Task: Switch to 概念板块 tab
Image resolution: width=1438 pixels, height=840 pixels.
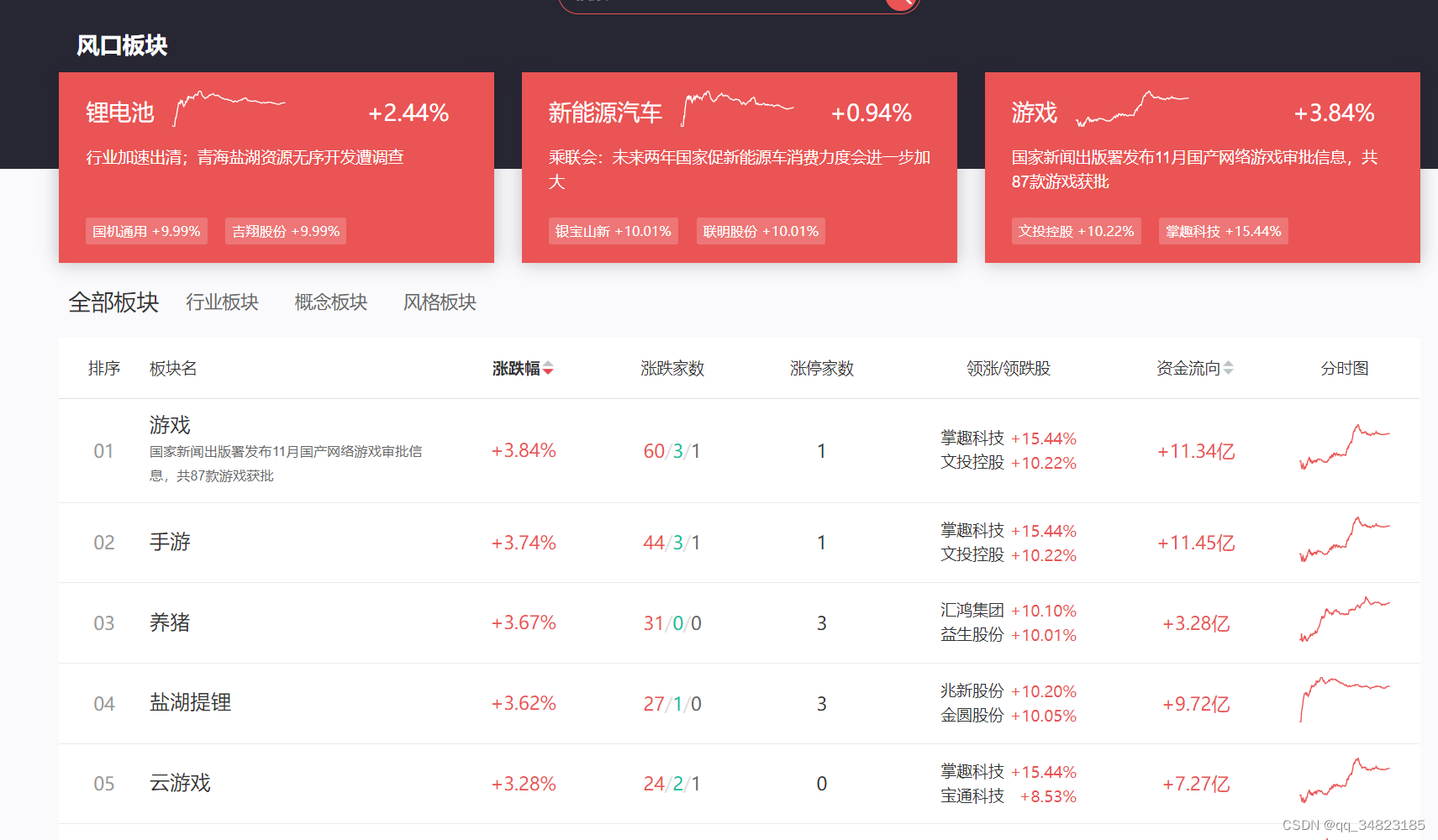Action: click(331, 302)
